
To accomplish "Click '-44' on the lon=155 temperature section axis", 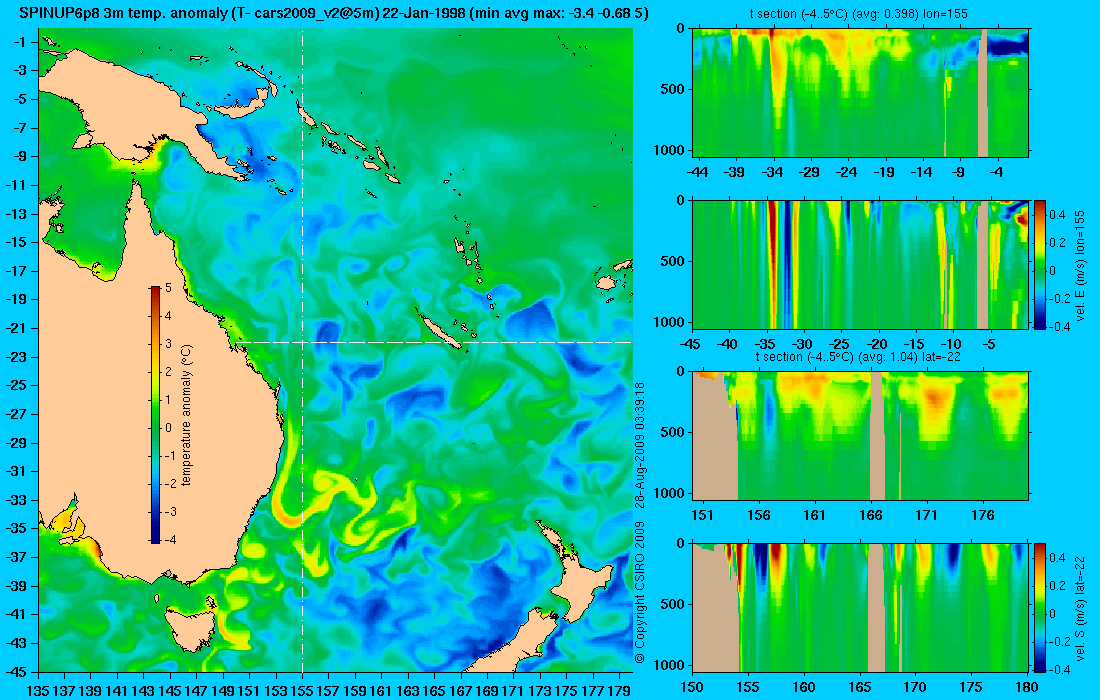I will point(697,172).
